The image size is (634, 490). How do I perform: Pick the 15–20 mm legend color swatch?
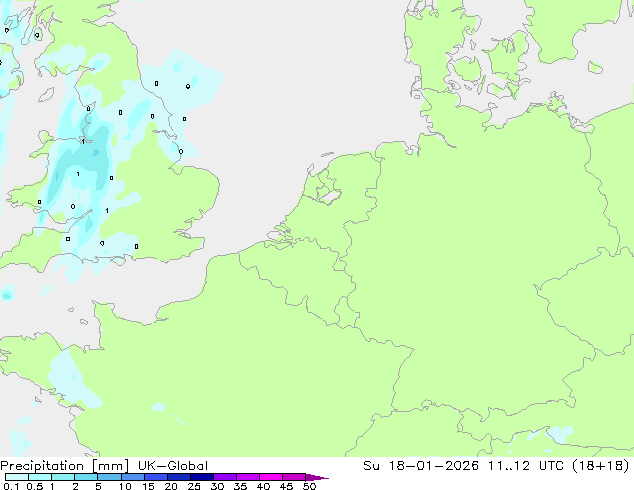[155, 477]
